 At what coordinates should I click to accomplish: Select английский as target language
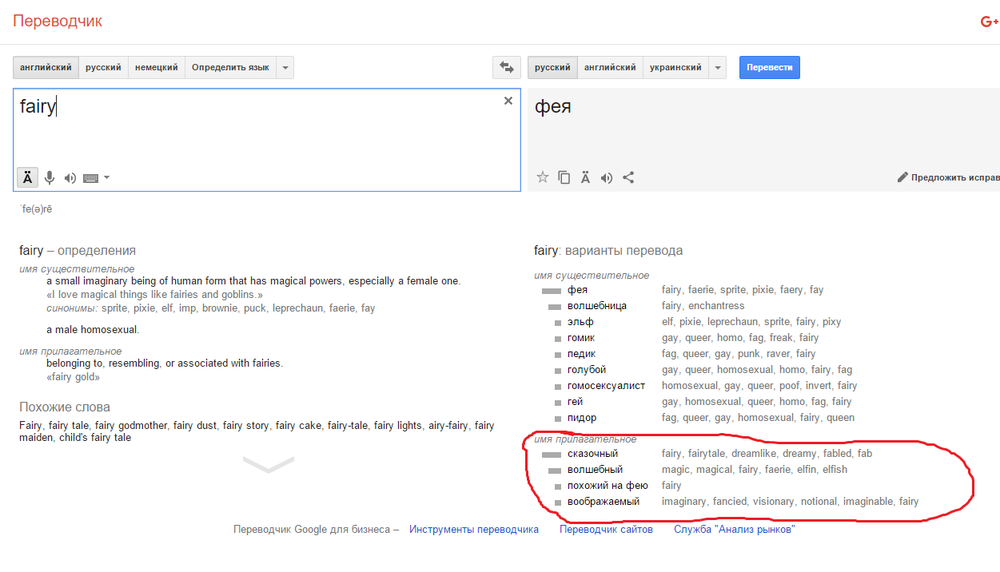(610, 67)
